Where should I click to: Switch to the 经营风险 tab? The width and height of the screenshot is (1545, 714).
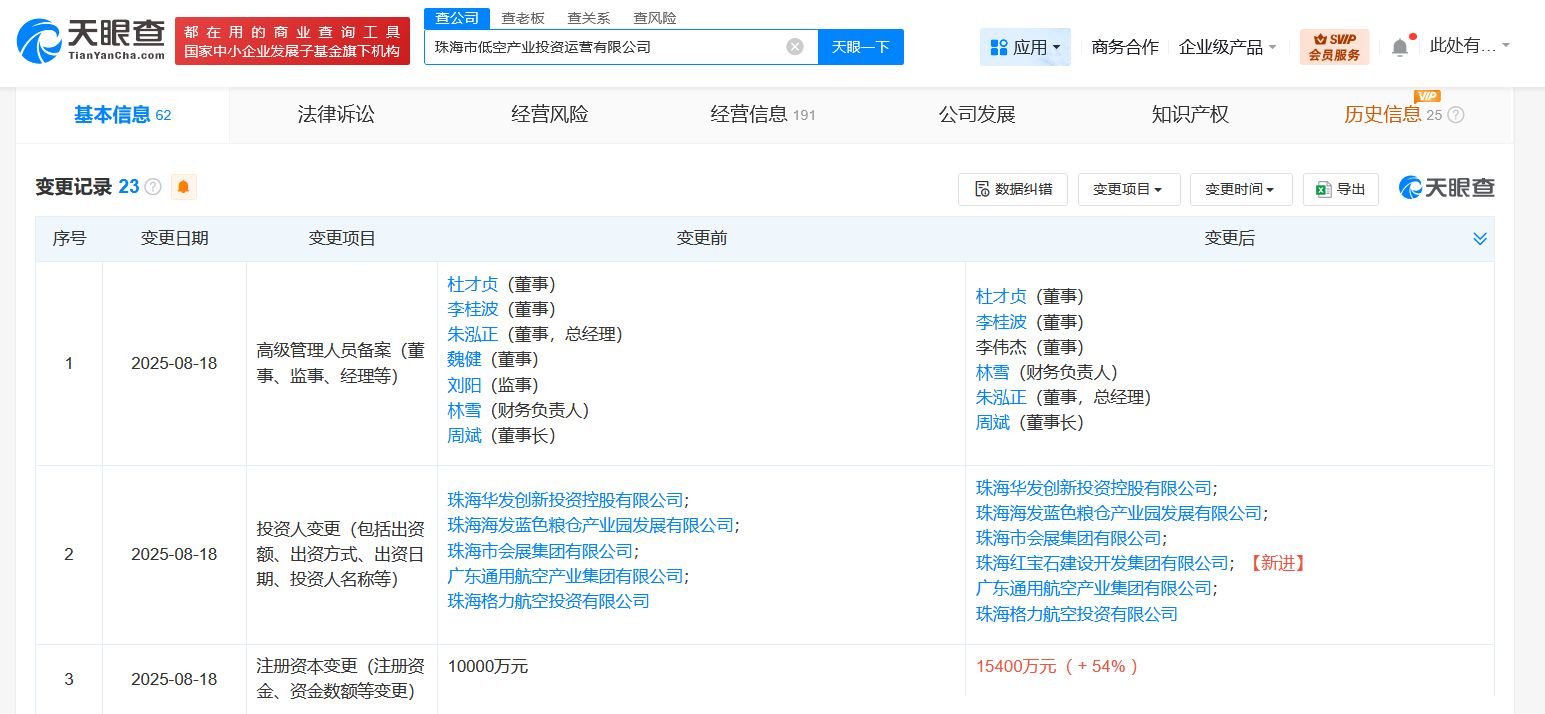tap(550, 115)
